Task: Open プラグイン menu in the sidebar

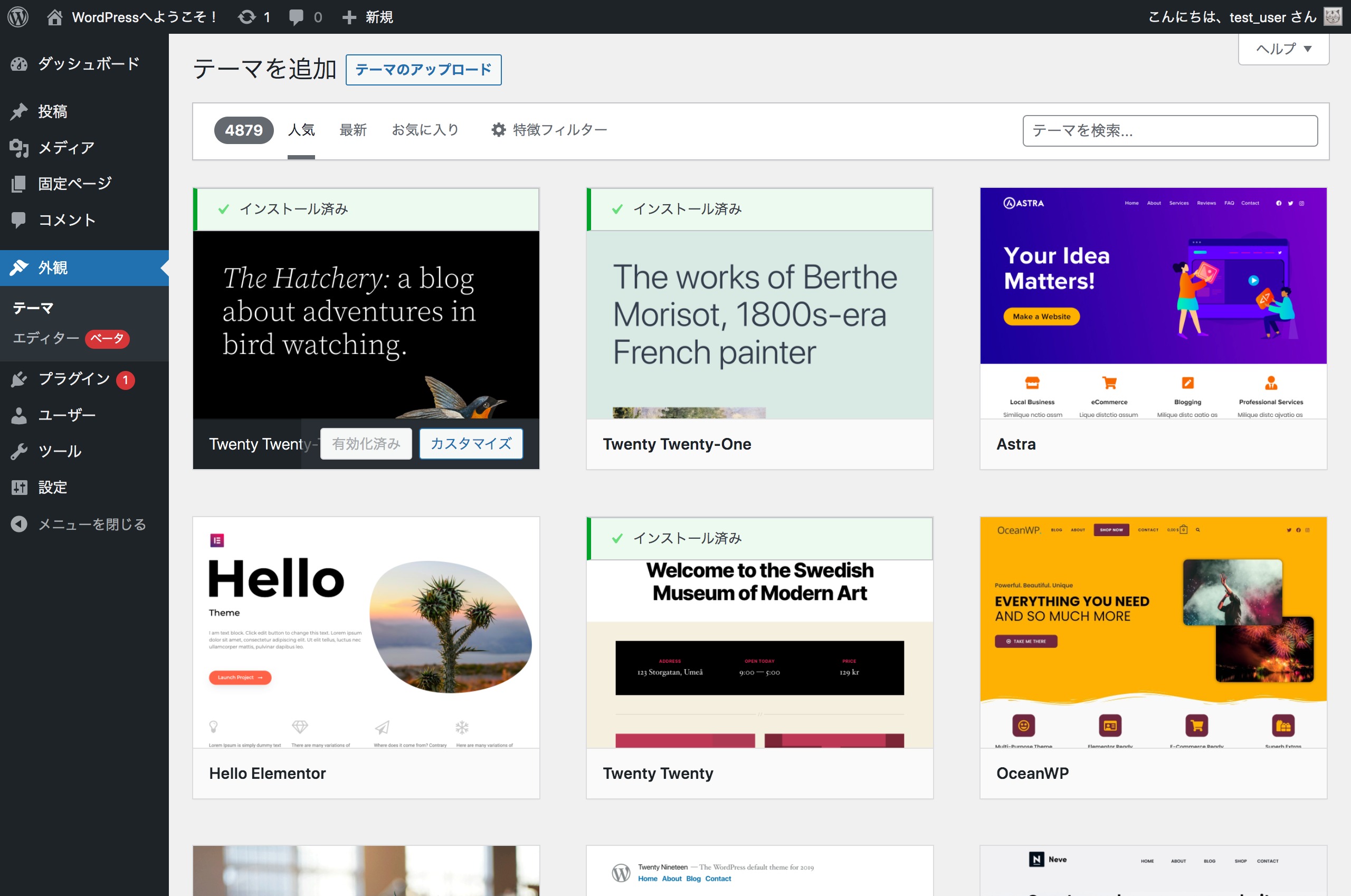Action: point(74,379)
